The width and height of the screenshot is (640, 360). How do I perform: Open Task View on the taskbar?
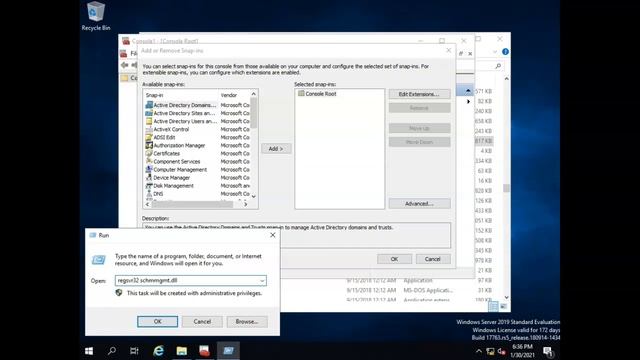coord(134,351)
